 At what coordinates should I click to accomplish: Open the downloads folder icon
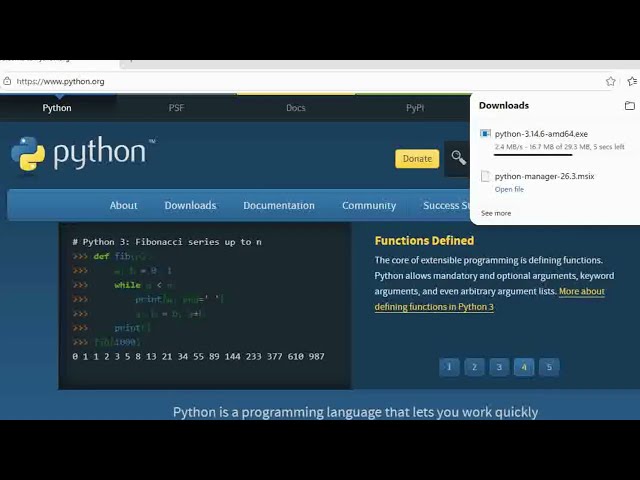(x=629, y=106)
